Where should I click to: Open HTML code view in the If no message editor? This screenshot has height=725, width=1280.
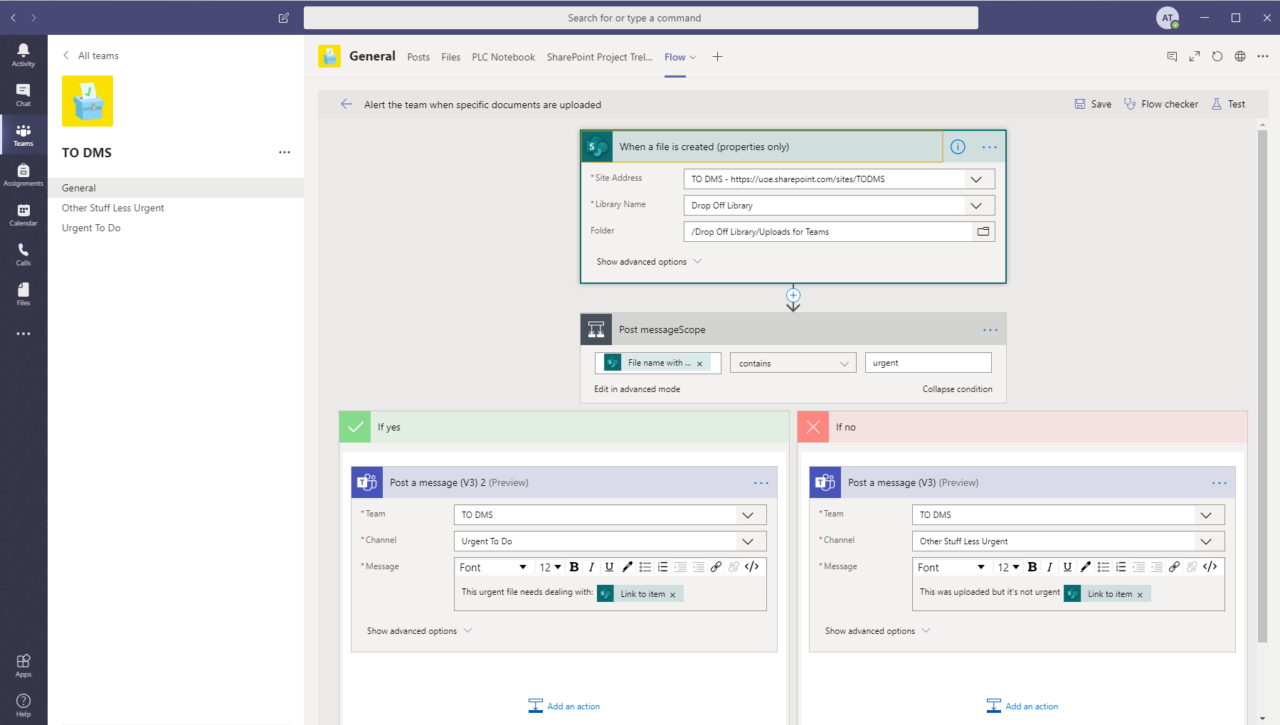tap(1210, 566)
